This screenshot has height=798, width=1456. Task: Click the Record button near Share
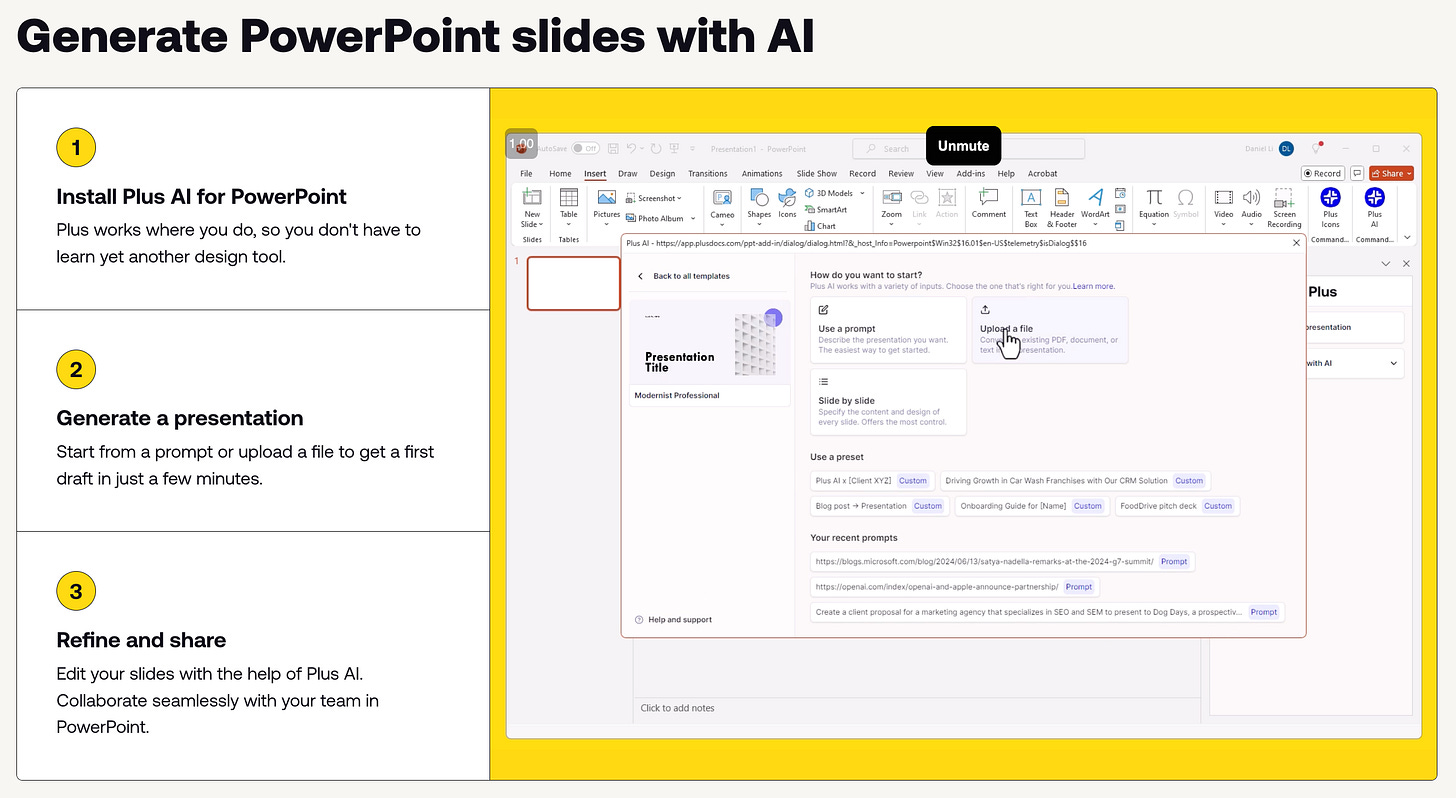tap(1322, 173)
